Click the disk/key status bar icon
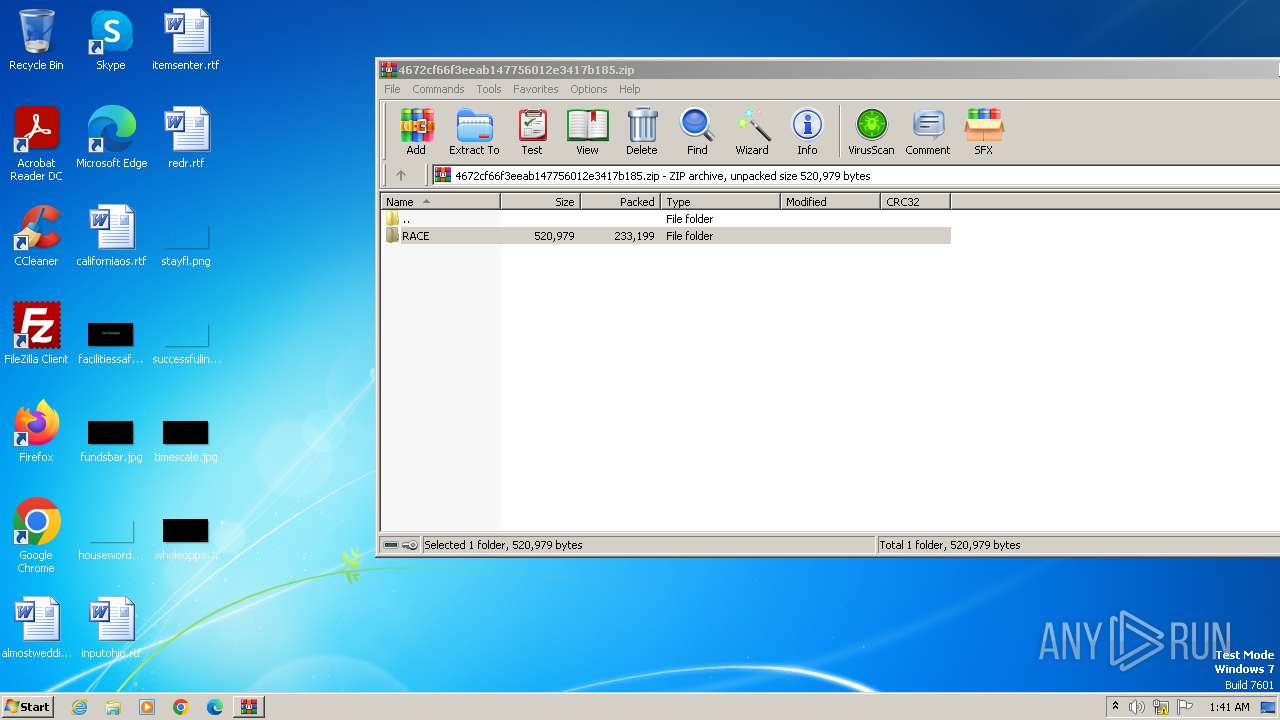The height and width of the screenshot is (720, 1280). (401, 545)
